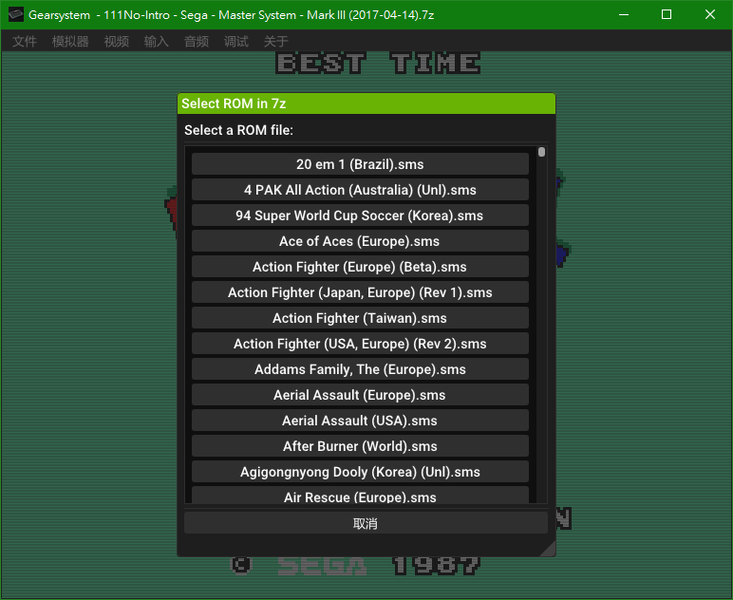Open the 音频 menu
The image size is (733, 600).
click(x=196, y=41)
